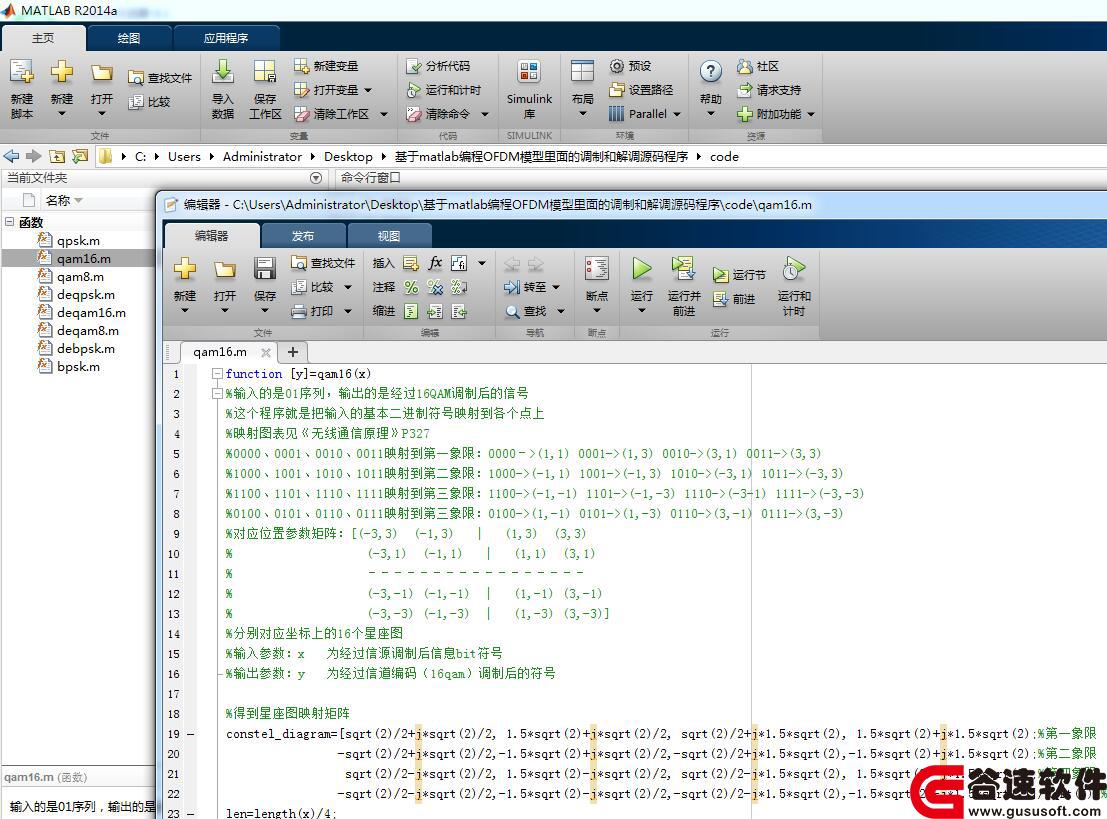Insert function with the fx icon

click(x=435, y=263)
